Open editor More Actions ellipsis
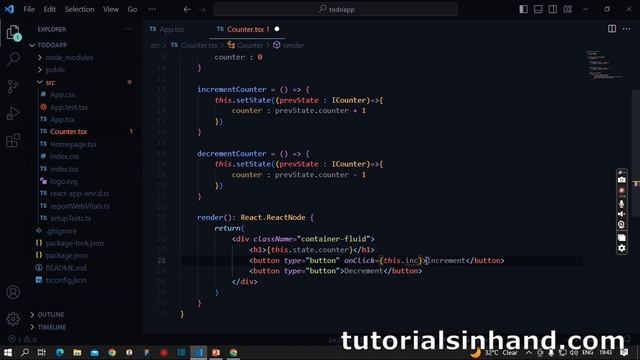Viewport: 640px width, 360px height. 627,29
